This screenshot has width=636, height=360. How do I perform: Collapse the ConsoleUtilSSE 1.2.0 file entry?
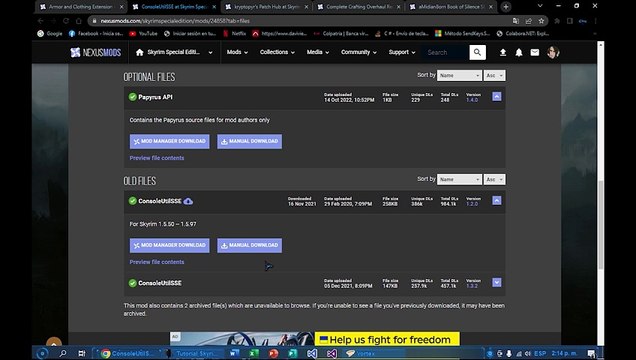(496, 200)
